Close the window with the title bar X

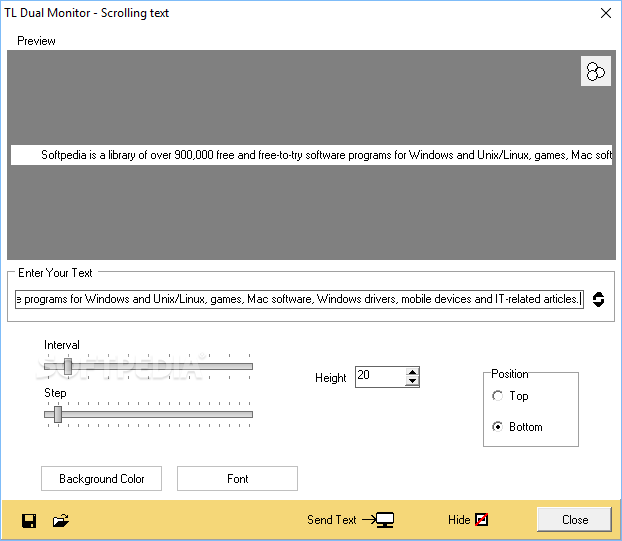coord(606,13)
